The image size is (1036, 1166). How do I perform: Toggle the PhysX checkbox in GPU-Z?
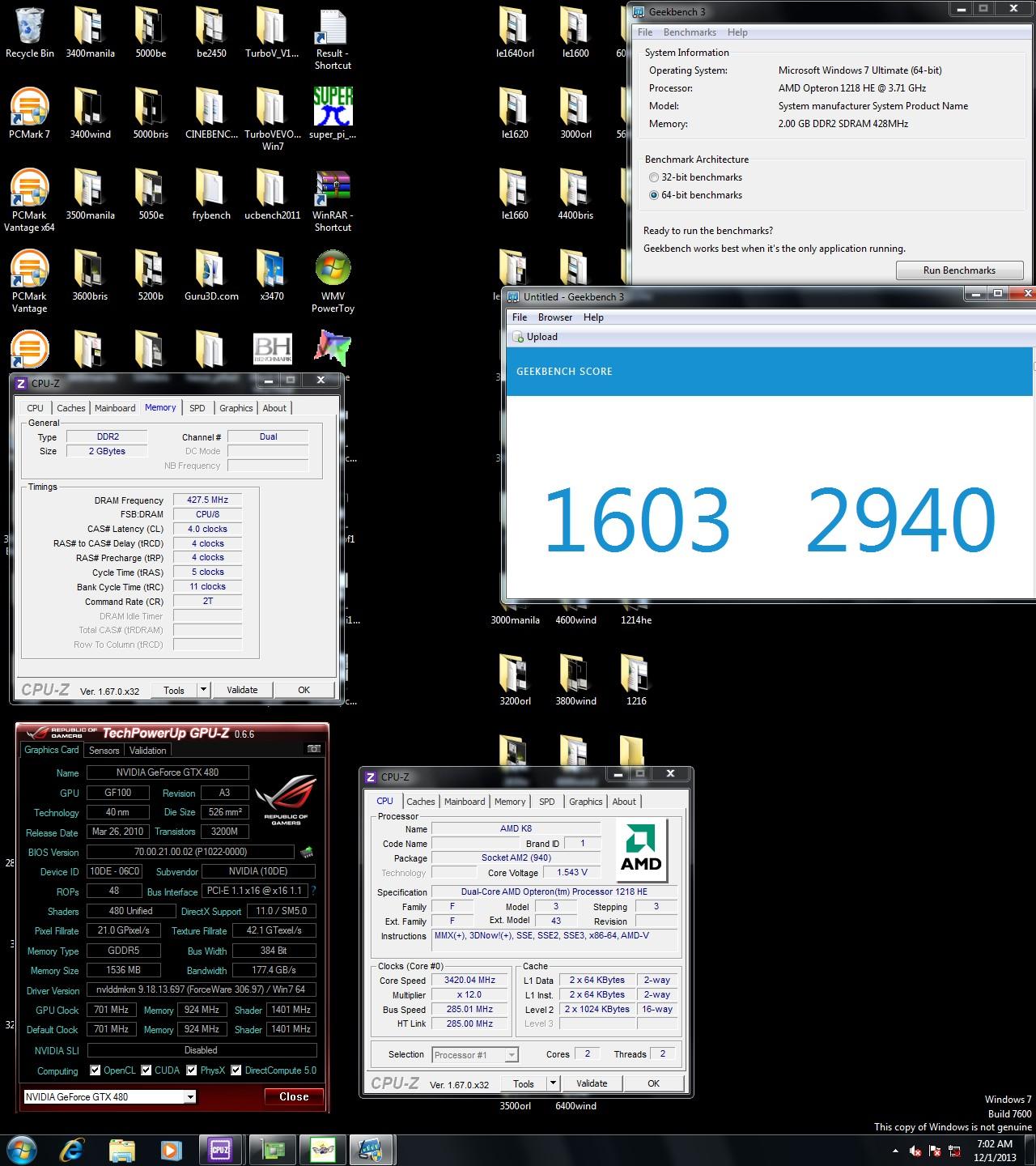(x=192, y=1070)
